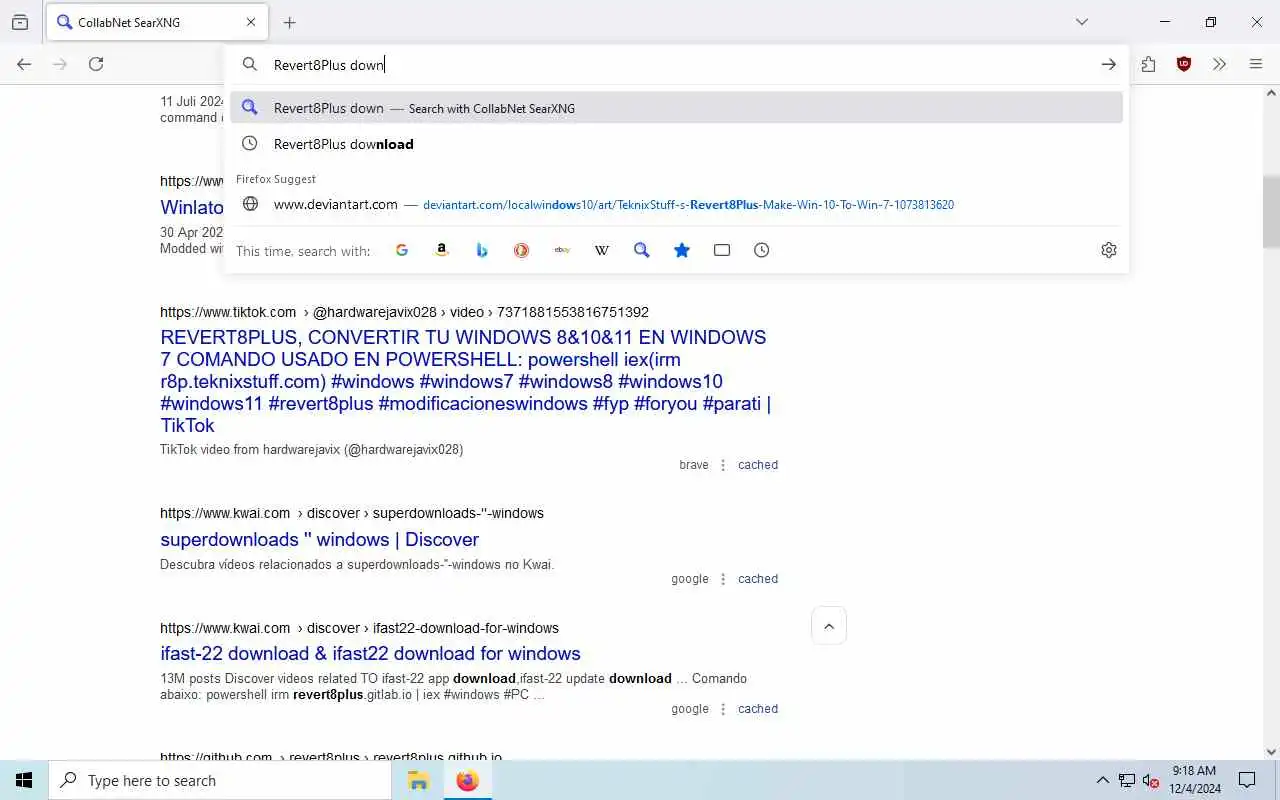Close the CollabNet SearXNG tab
Viewport: 1280px width, 800px height.
click(251, 22)
